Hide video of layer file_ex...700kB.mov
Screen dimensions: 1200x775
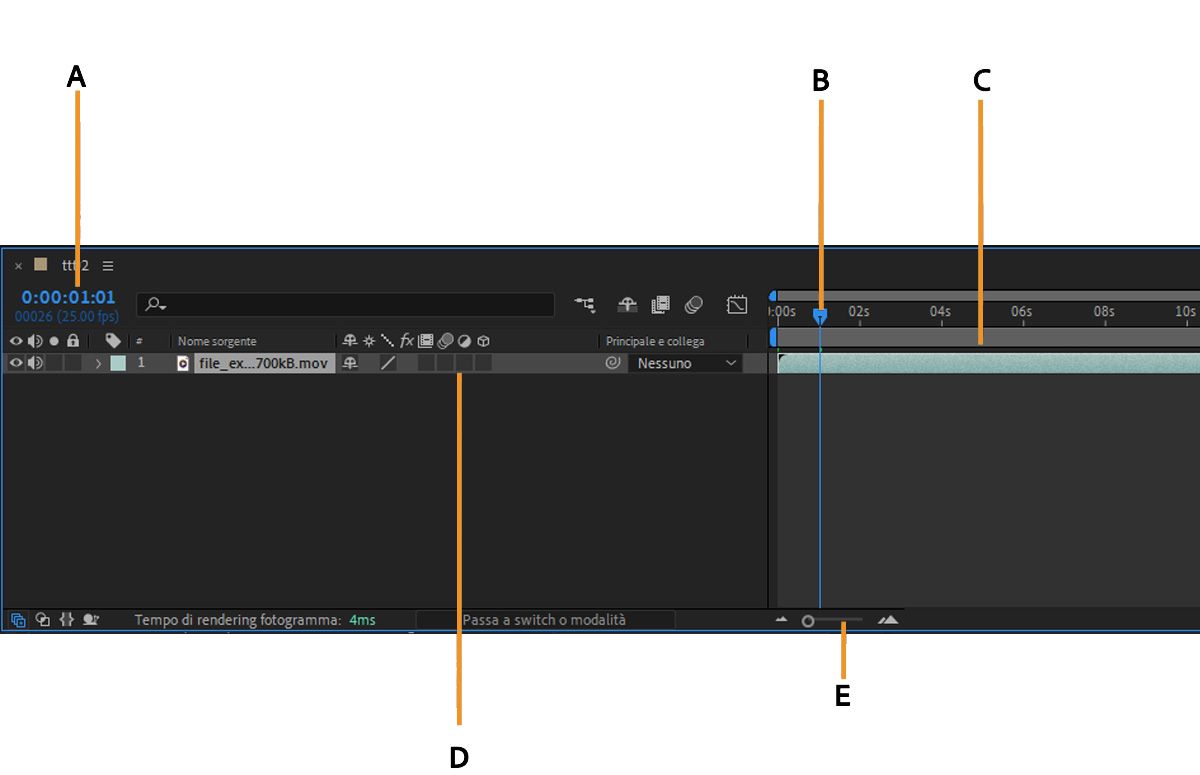point(16,363)
